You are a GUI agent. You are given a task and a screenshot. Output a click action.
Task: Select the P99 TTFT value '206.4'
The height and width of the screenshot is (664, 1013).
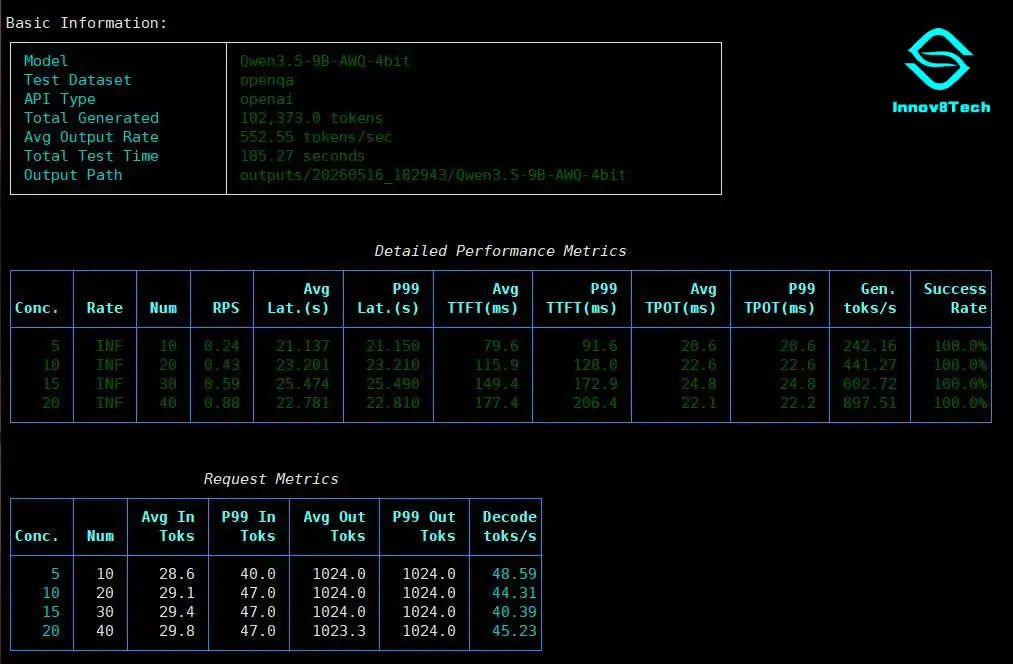595,403
